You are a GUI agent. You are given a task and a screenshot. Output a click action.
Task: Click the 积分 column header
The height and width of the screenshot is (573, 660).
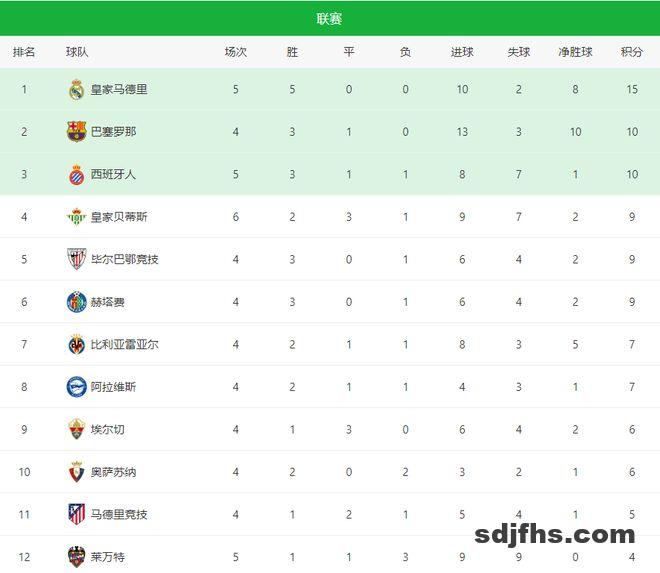click(x=631, y=52)
